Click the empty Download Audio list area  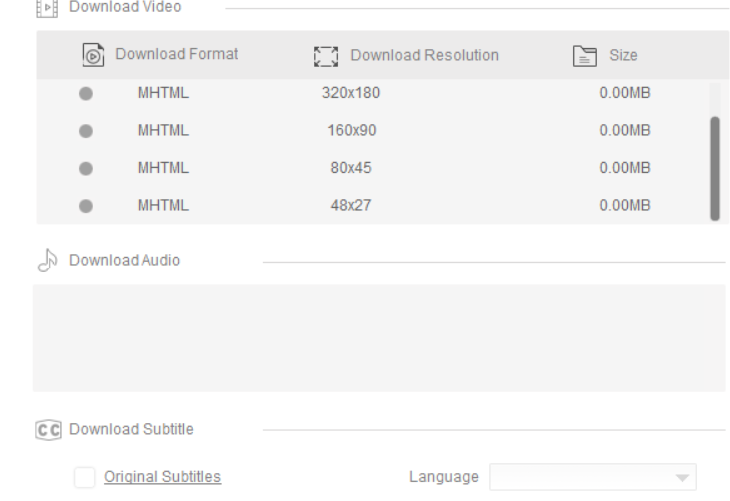coord(379,337)
